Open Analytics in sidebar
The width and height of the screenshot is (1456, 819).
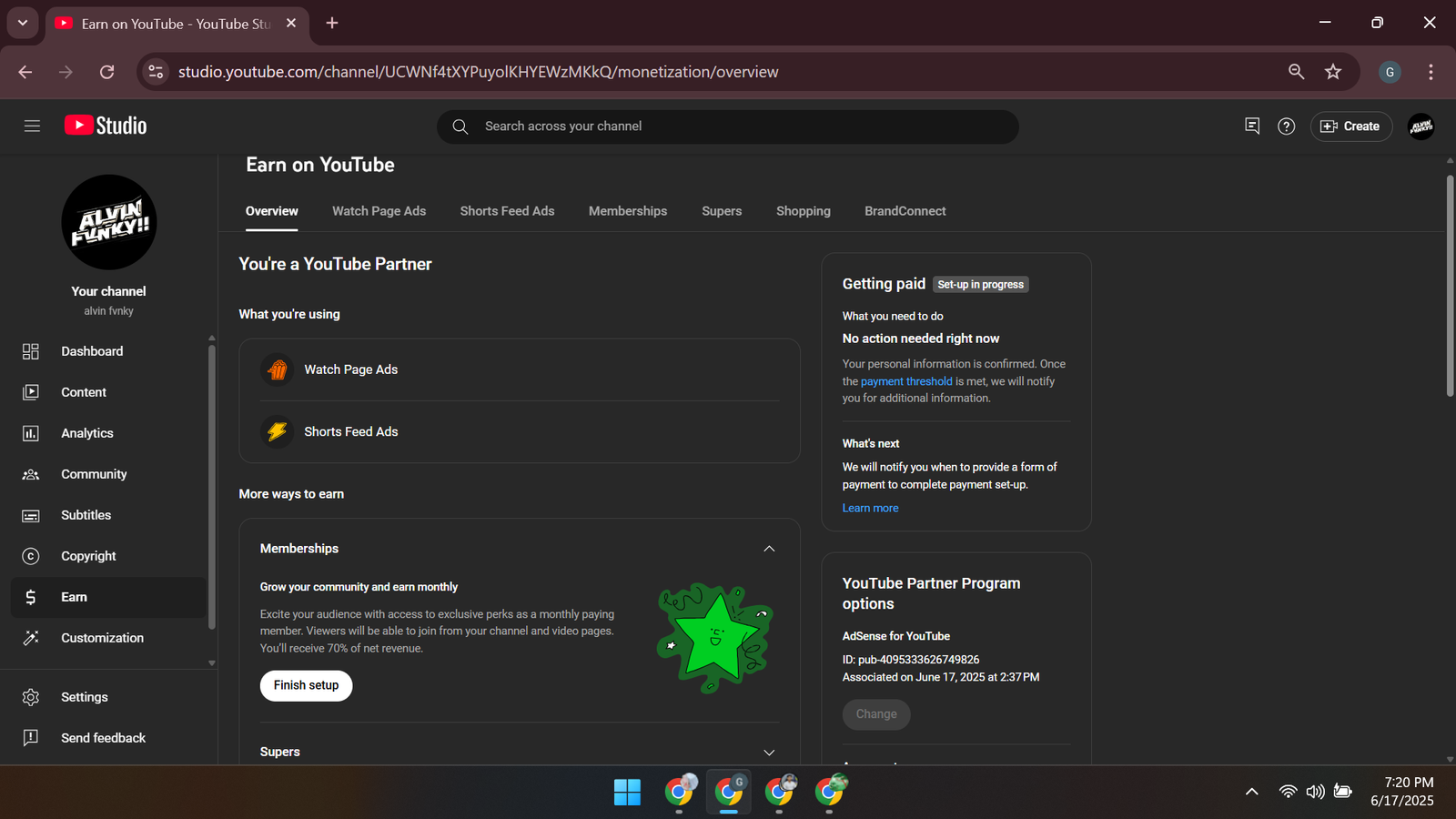click(x=108, y=433)
